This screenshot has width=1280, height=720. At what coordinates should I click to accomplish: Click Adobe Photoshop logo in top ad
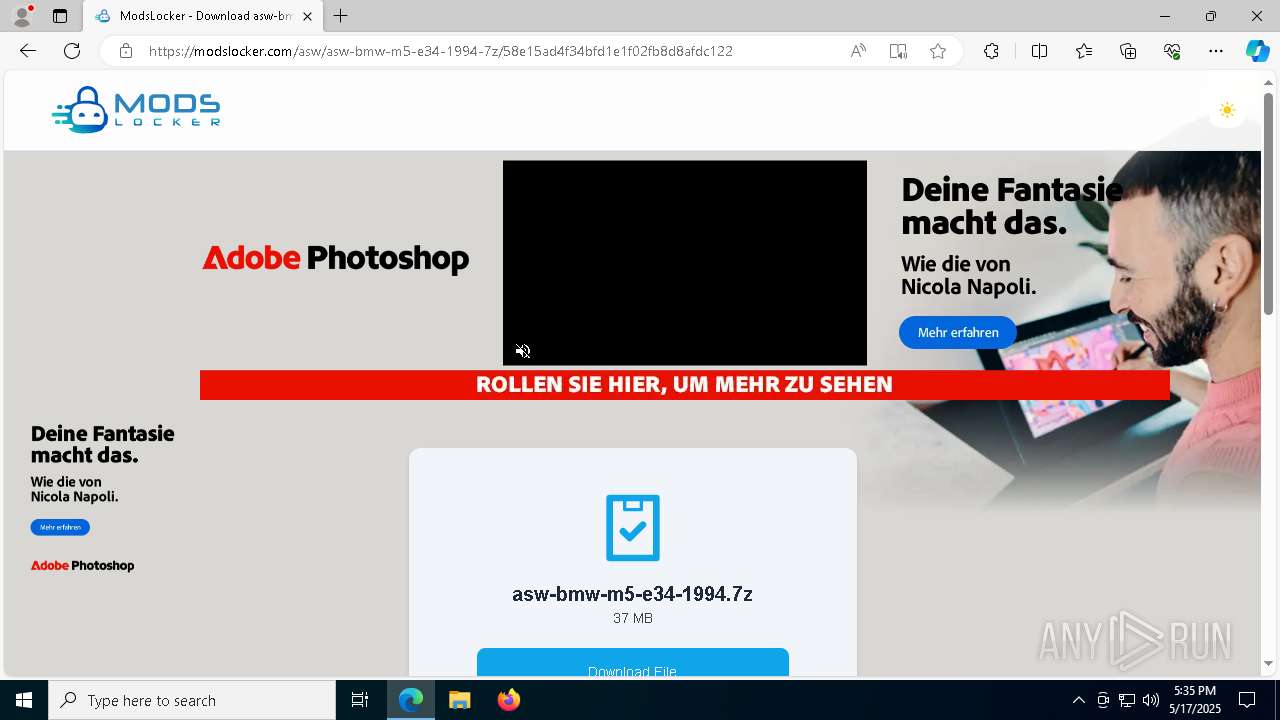point(336,258)
